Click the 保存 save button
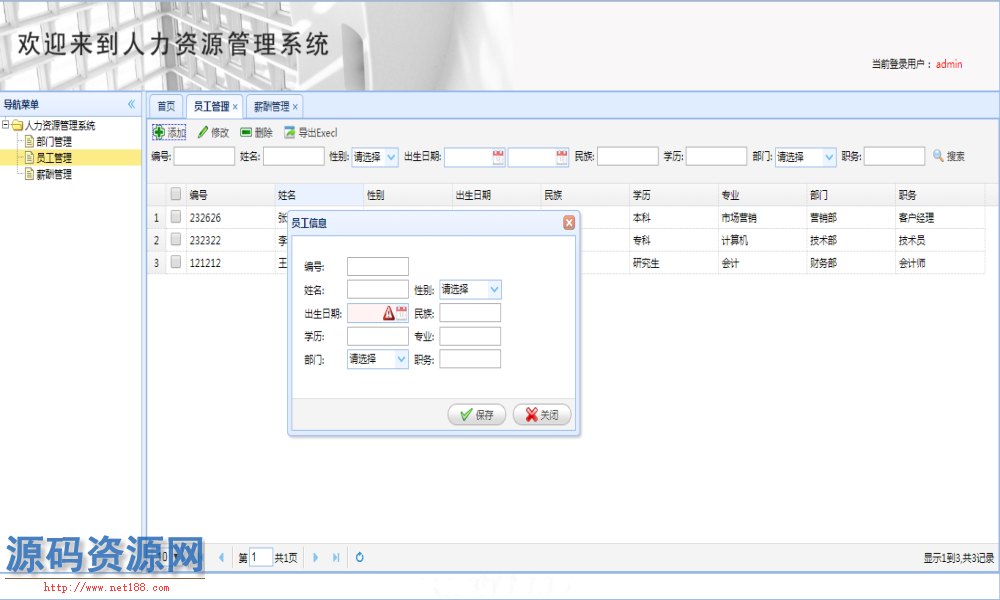Viewport: 1000px width, 600px height. point(477,415)
